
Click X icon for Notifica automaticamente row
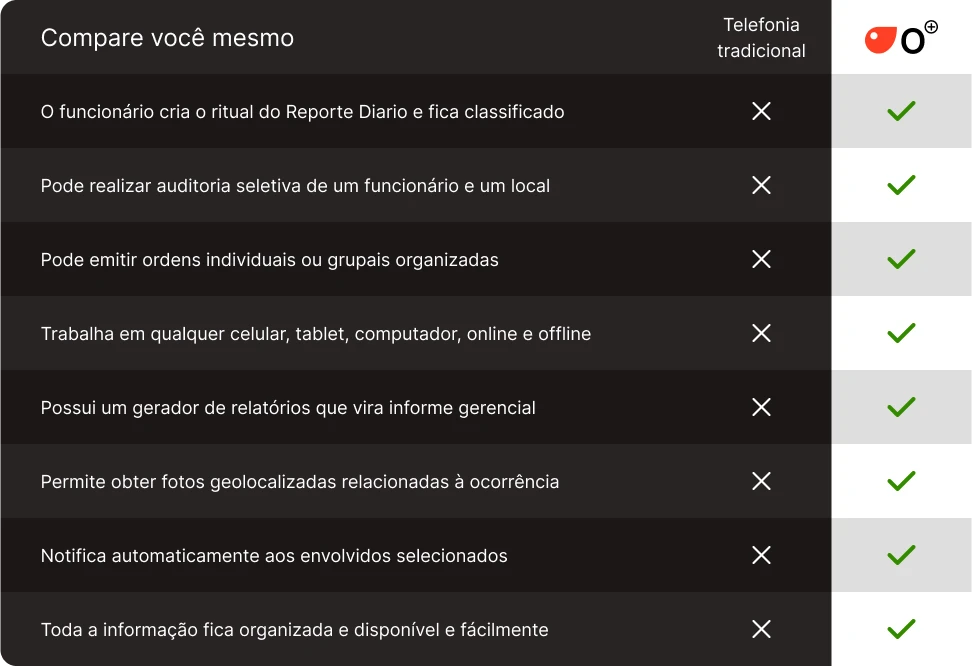coord(761,555)
